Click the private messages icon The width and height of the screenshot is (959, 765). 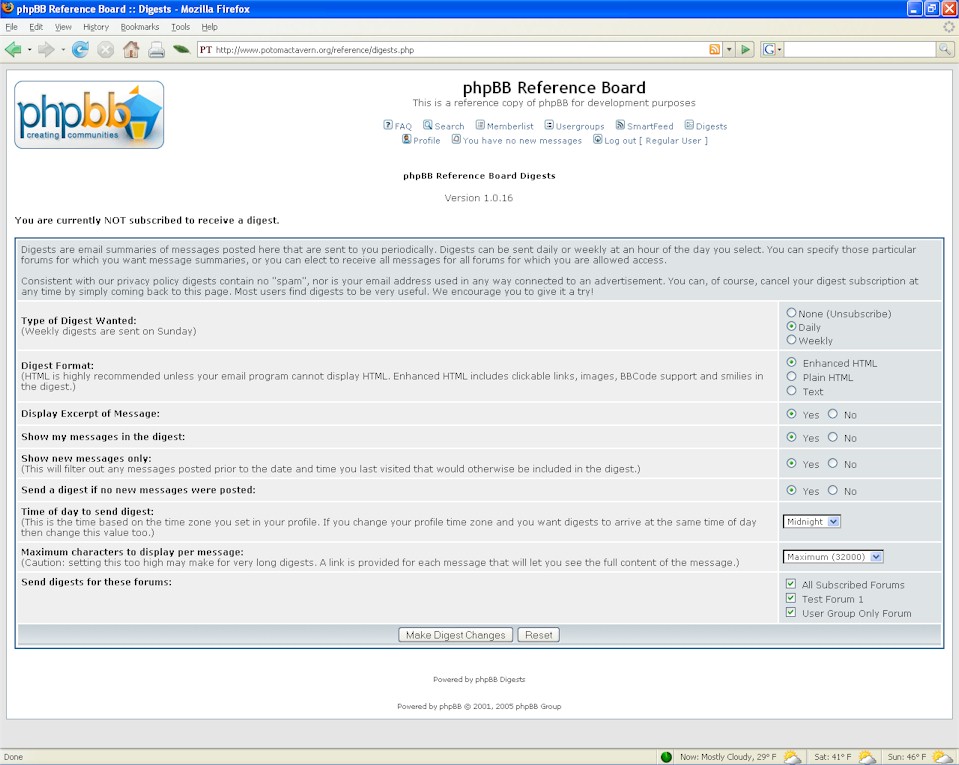(x=456, y=139)
